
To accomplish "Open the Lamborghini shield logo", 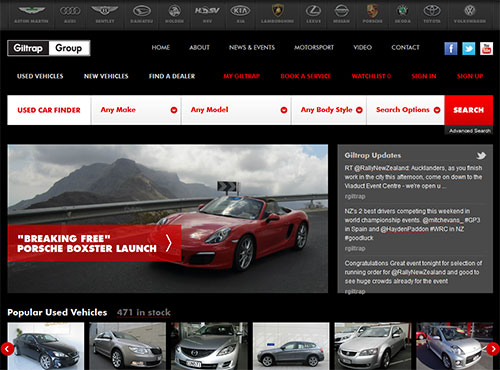I will coord(277,14).
